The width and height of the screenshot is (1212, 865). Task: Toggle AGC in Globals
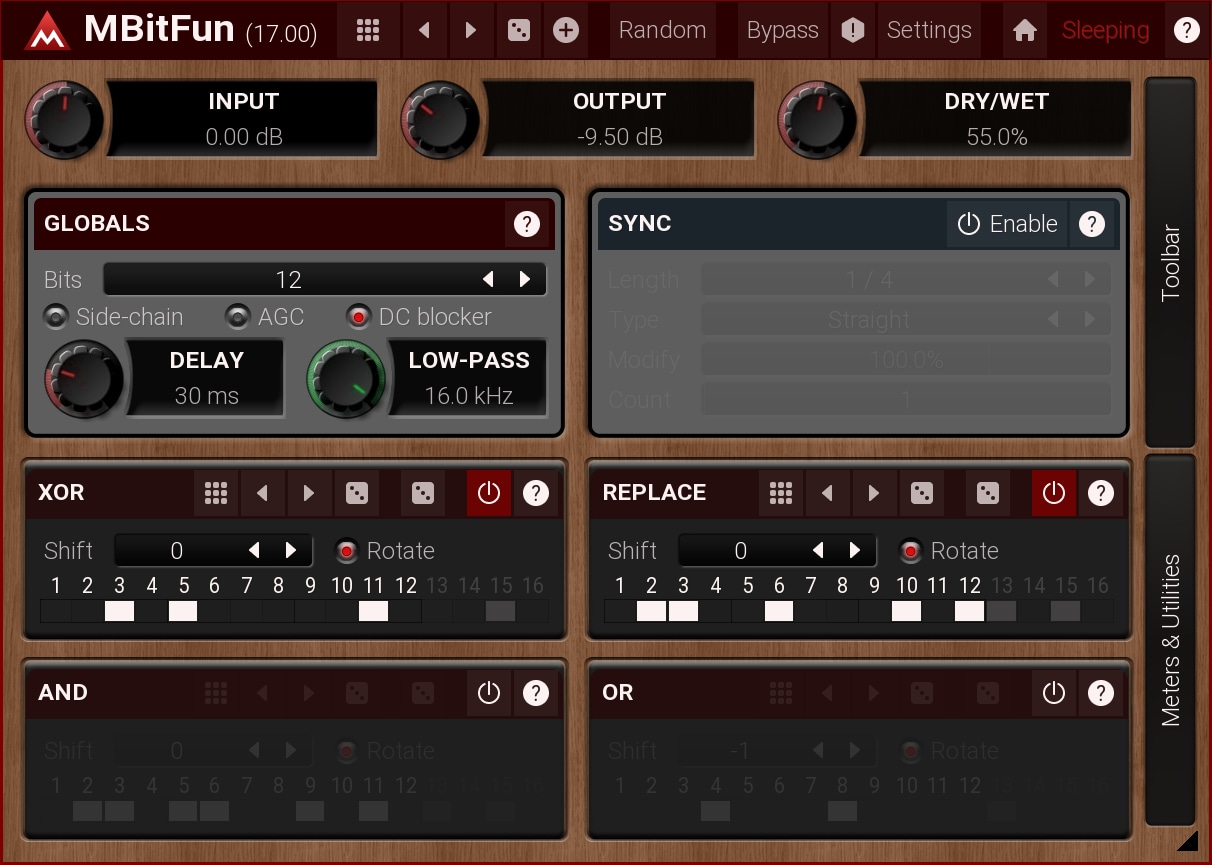tap(237, 317)
